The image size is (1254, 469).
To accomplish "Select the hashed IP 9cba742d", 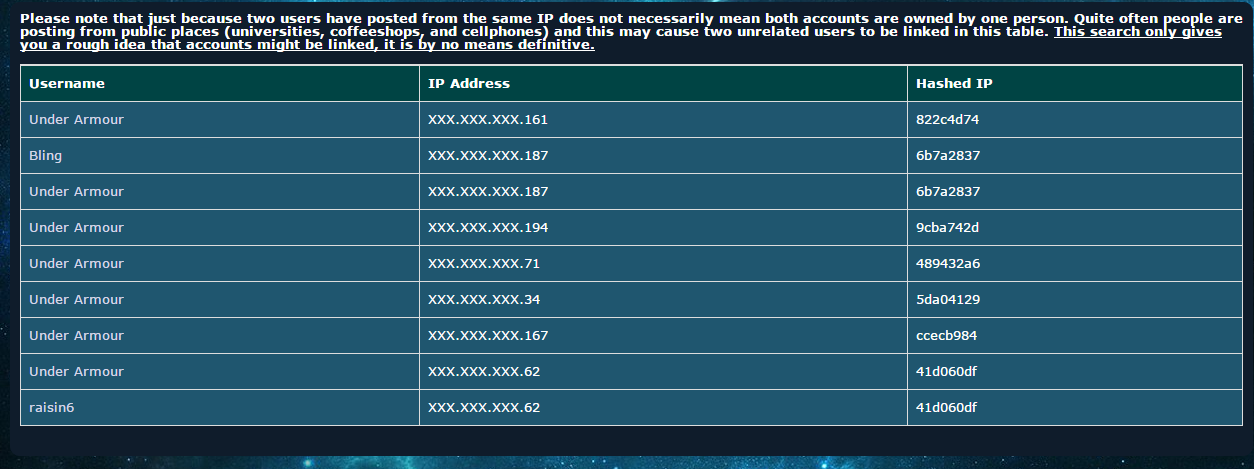I will tap(947, 228).
